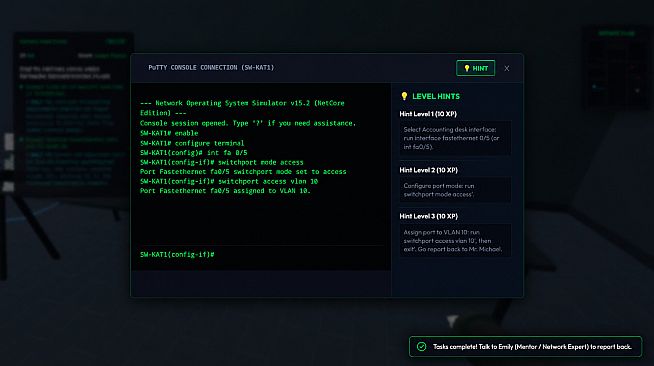
Task: Click 'Console session opened' message line
Action: [248, 123]
